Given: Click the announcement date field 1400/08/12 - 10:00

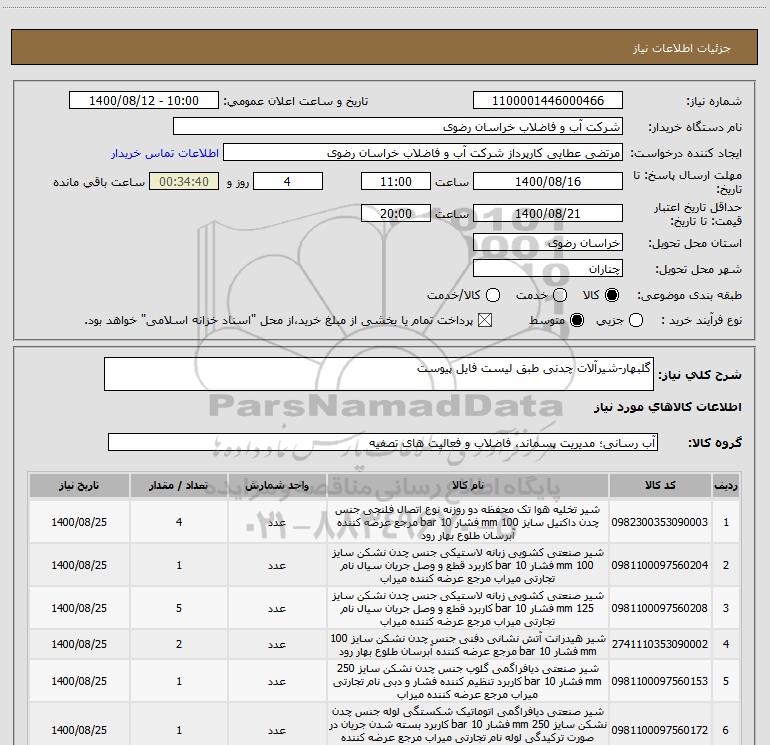Looking at the screenshot, I should pos(144,101).
